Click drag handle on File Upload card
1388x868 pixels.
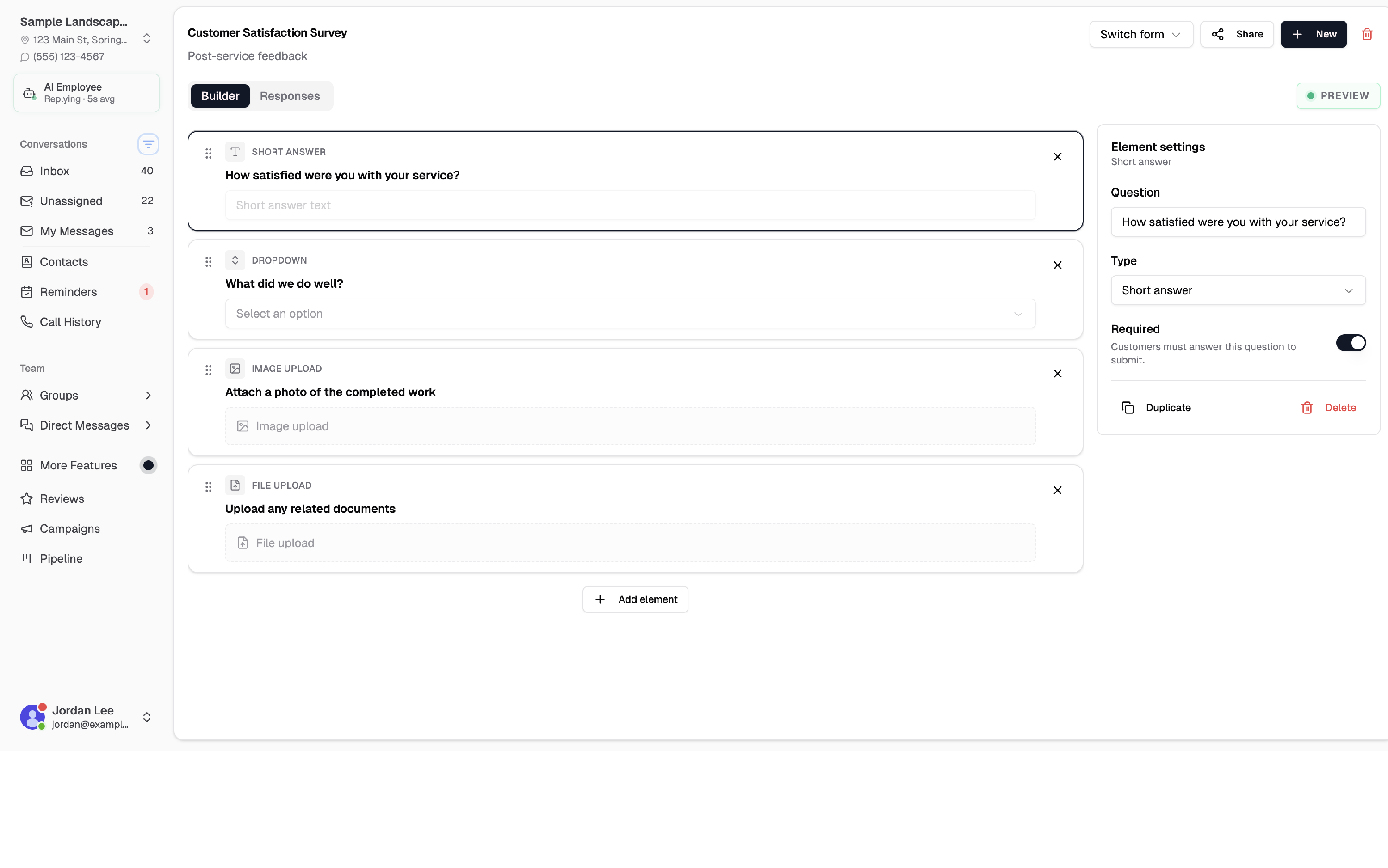point(209,487)
